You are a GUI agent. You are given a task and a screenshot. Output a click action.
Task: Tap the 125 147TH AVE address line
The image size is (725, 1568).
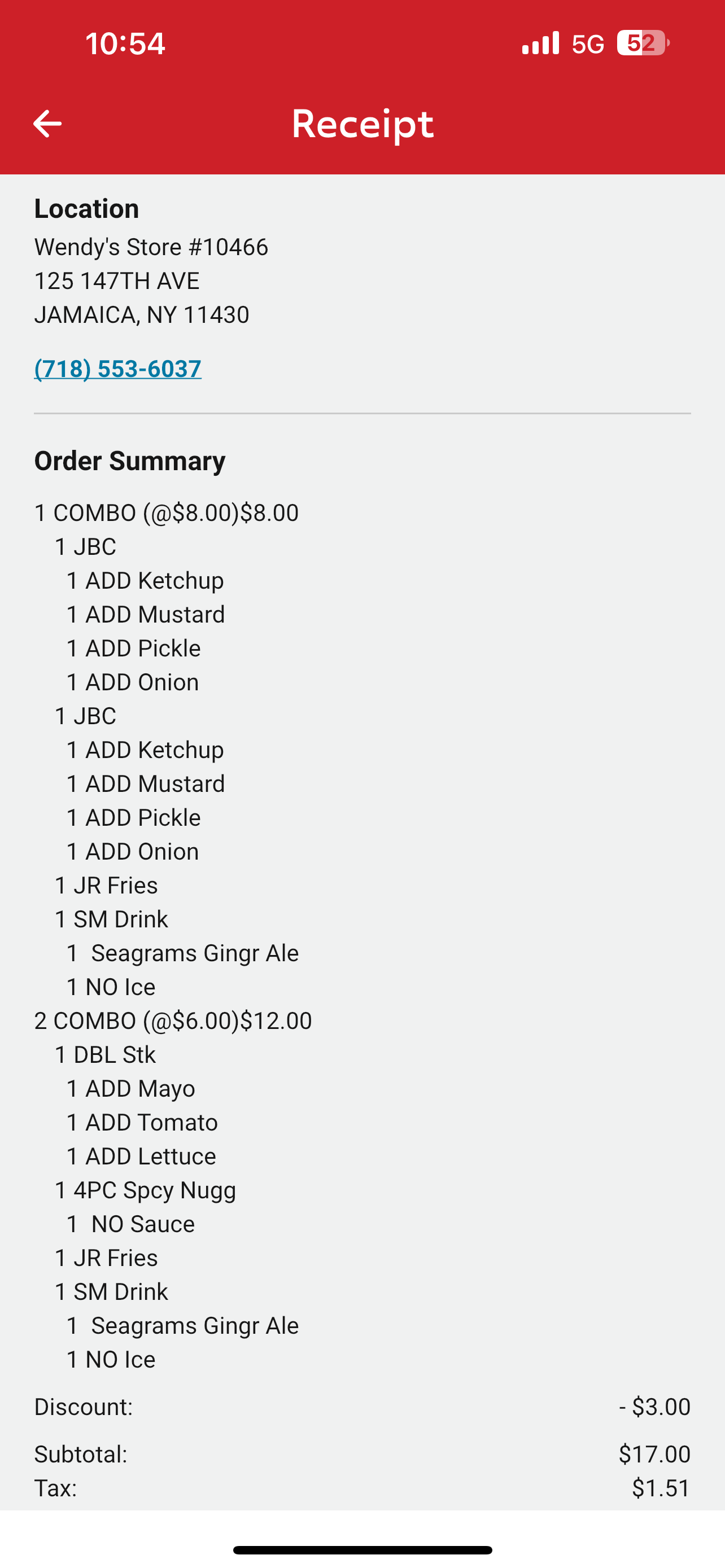(x=117, y=281)
